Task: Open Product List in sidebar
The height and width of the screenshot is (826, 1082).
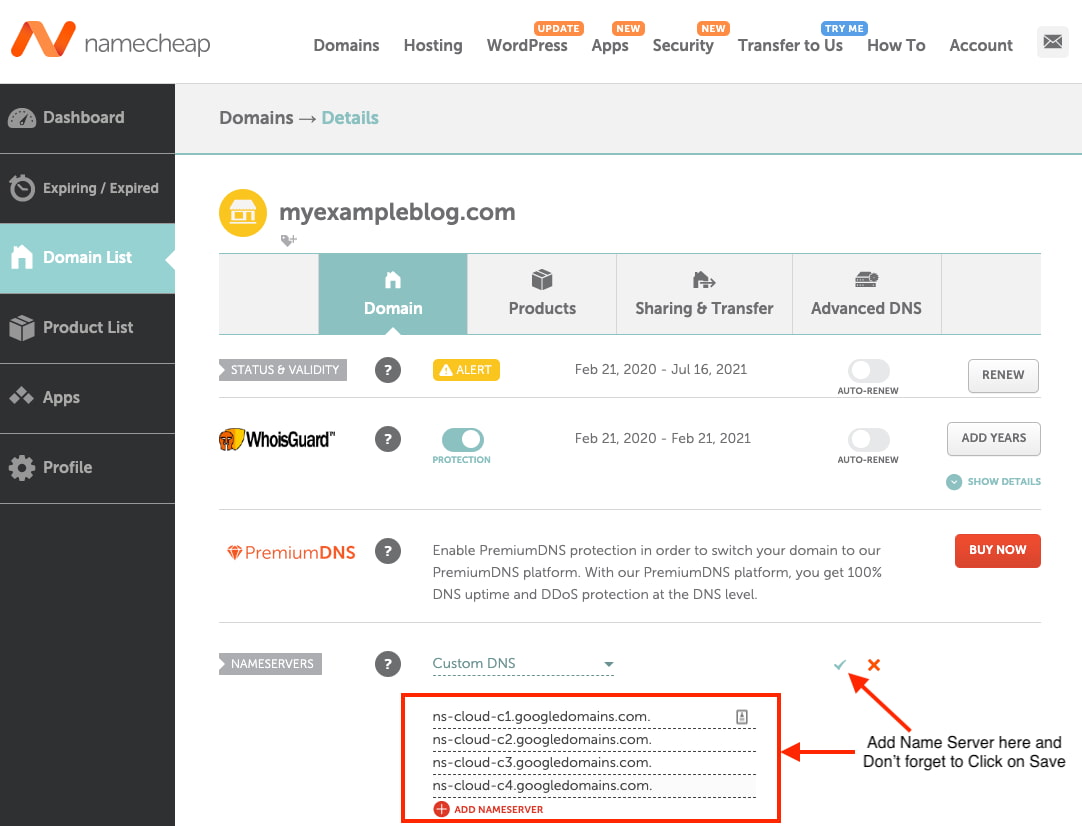Action: 87,328
